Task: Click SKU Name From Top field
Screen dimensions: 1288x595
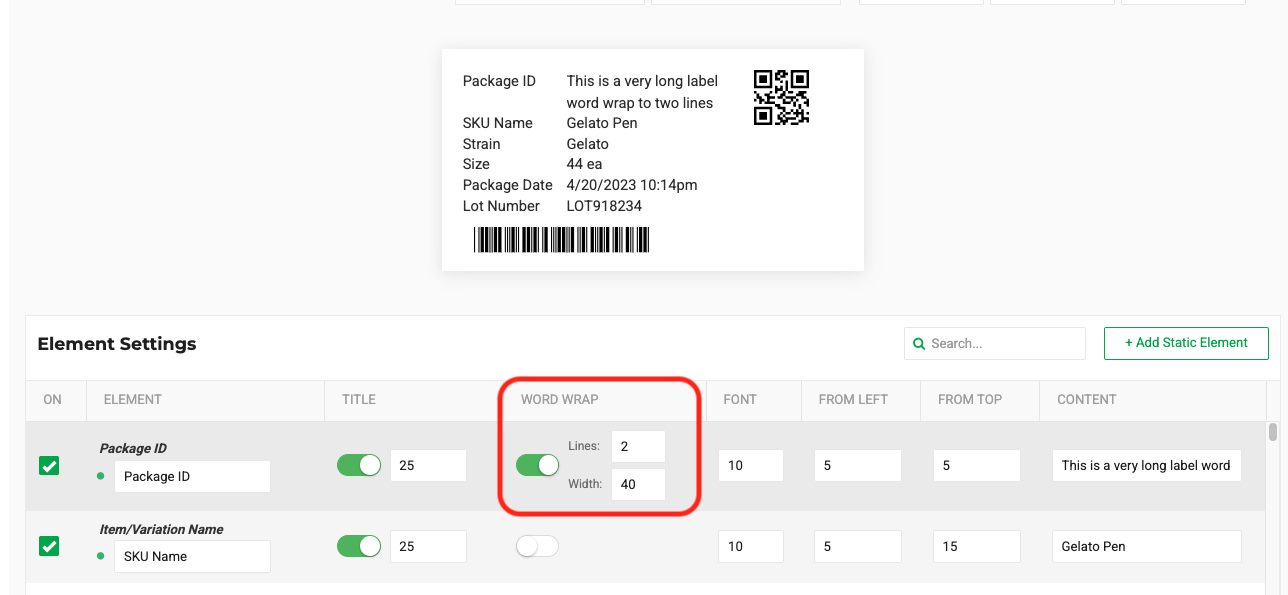Action: pyautogui.click(x=976, y=546)
